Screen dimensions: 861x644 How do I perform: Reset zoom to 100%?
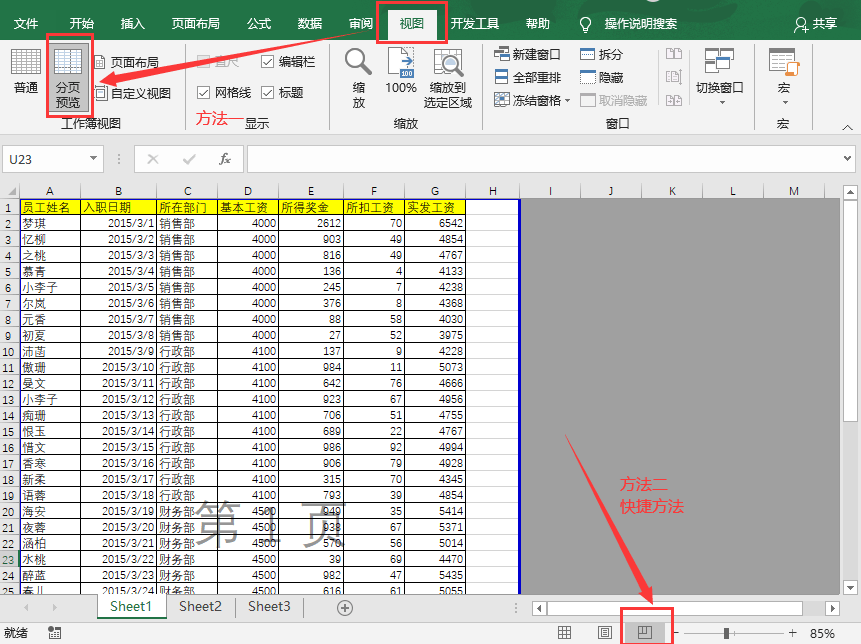click(401, 71)
